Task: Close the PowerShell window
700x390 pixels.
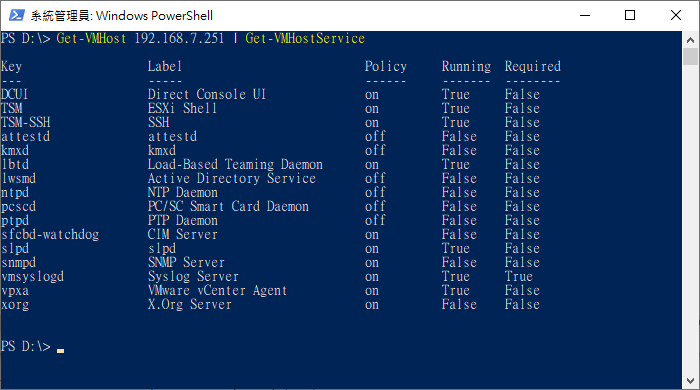Action: [x=676, y=16]
